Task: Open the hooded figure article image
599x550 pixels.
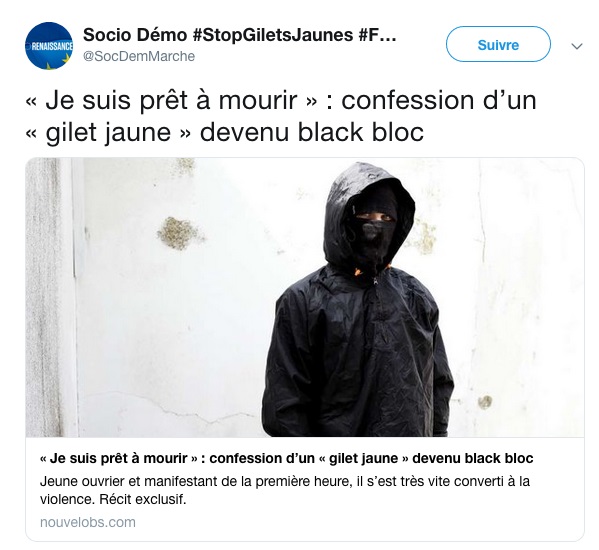Action: (304, 297)
